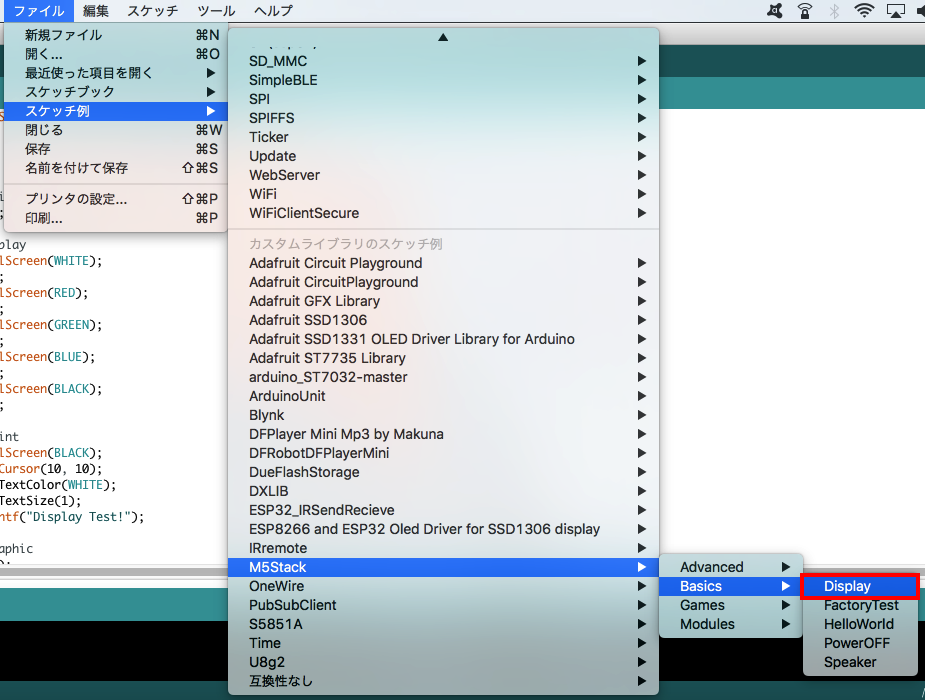Expand SD_MMC examples

tap(443, 61)
